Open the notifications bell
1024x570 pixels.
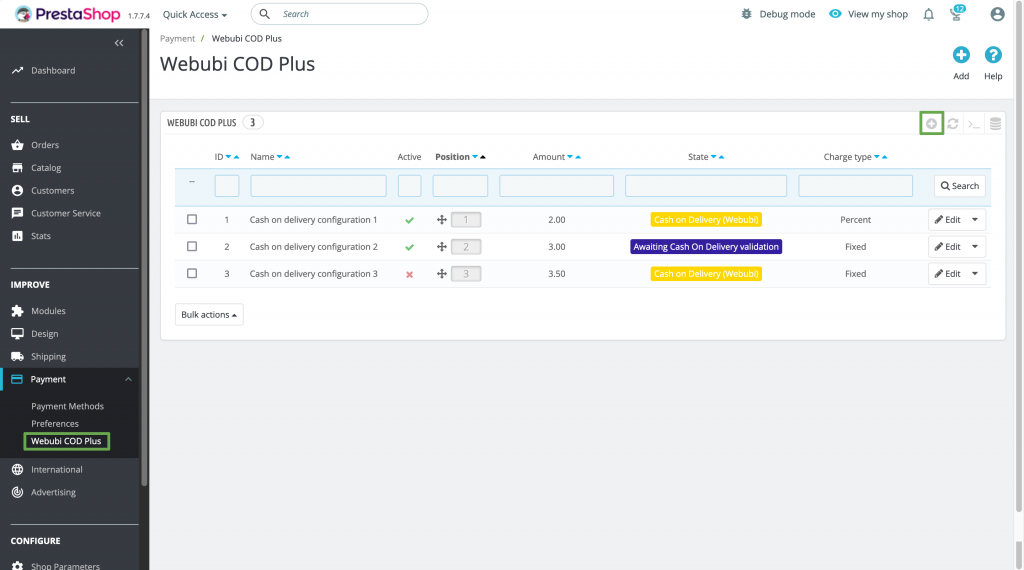pyautogui.click(x=928, y=14)
